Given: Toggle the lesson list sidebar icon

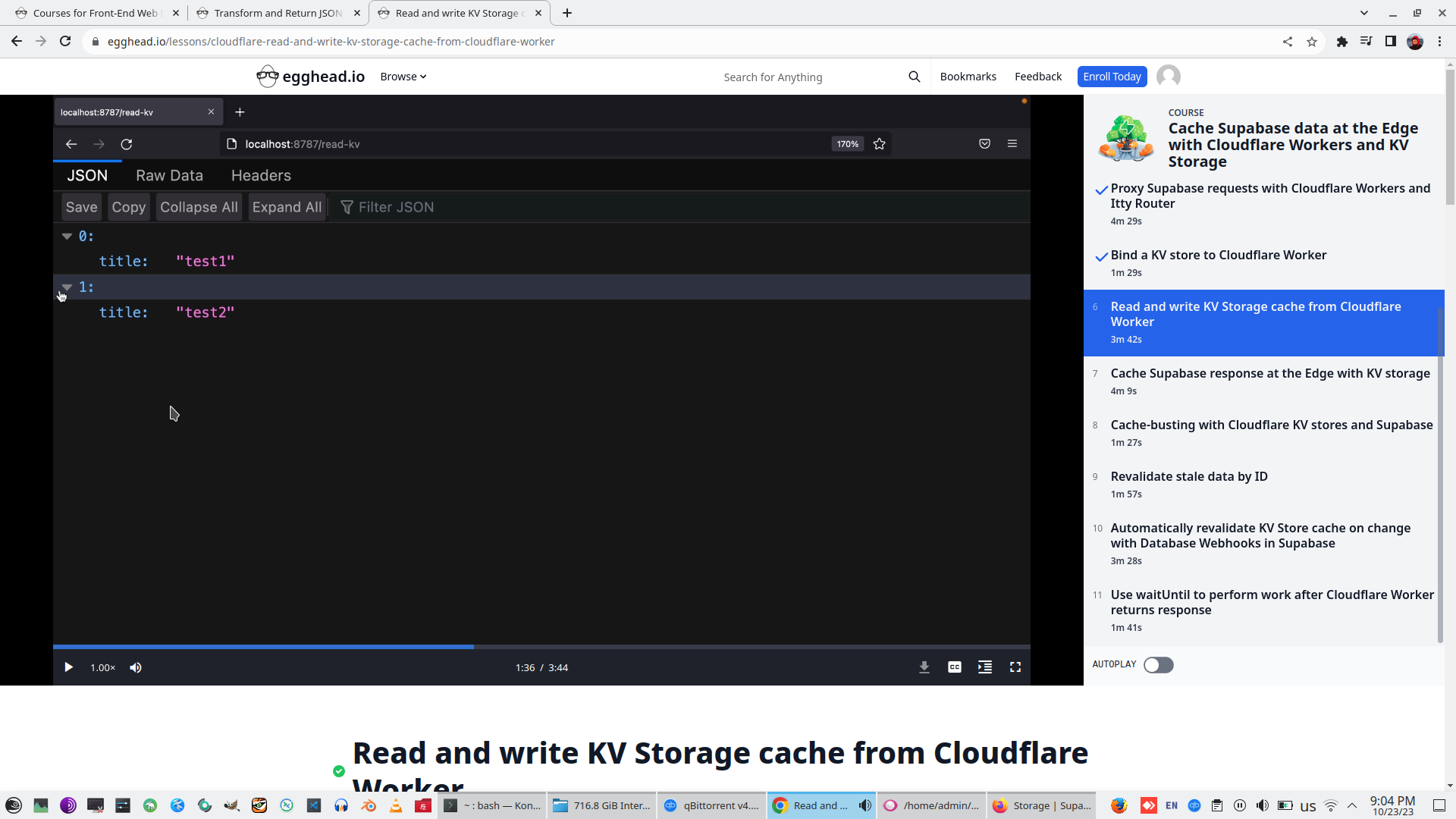Looking at the screenshot, I should (x=984, y=667).
